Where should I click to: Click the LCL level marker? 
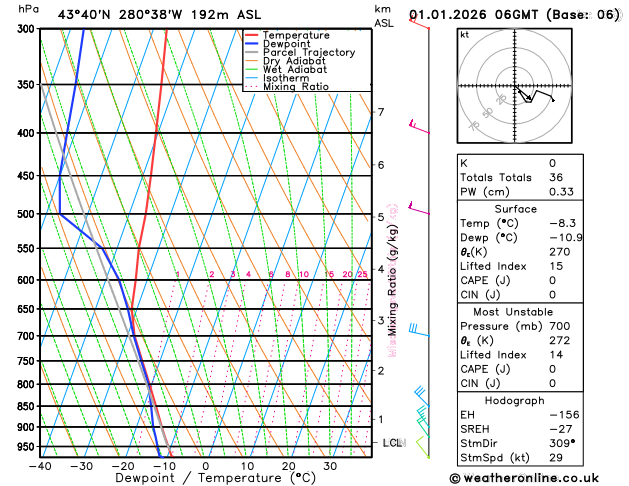(x=394, y=443)
